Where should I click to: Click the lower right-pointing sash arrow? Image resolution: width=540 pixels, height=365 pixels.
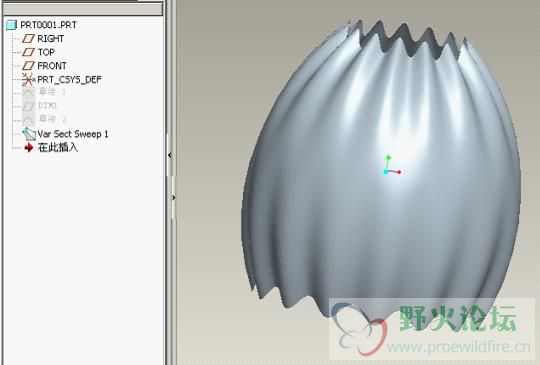pos(173,197)
